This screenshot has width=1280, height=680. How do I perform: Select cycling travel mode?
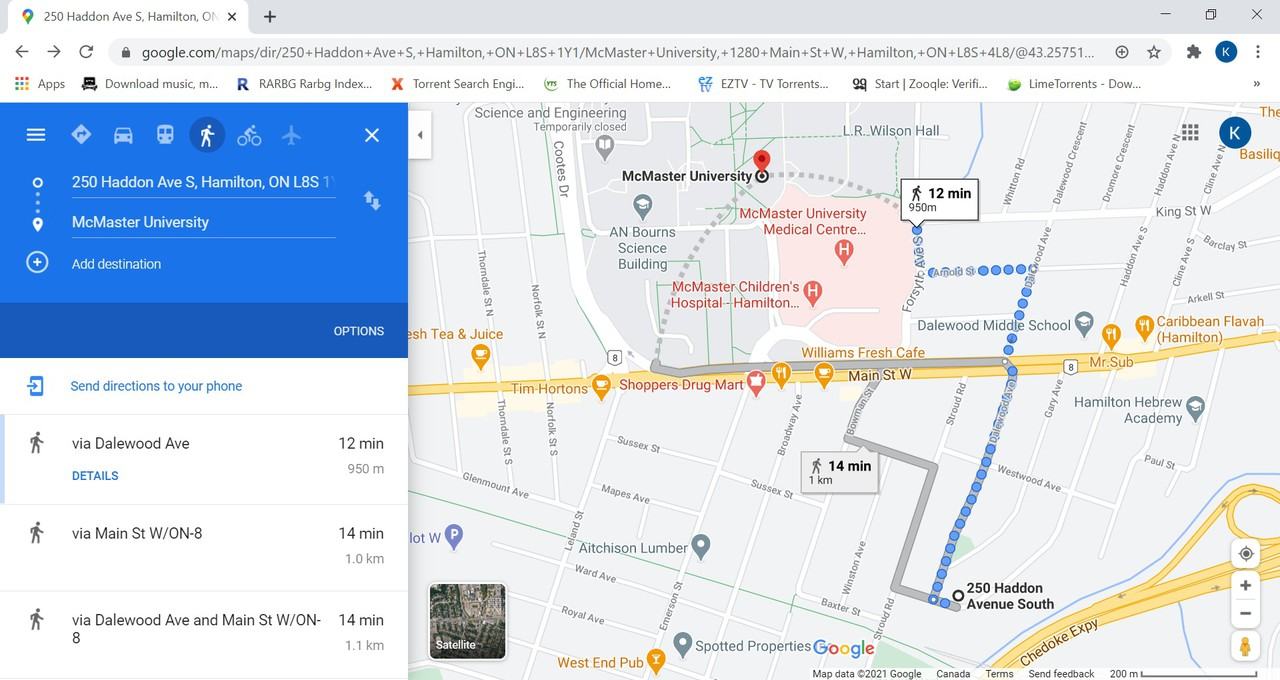click(249, 135)
